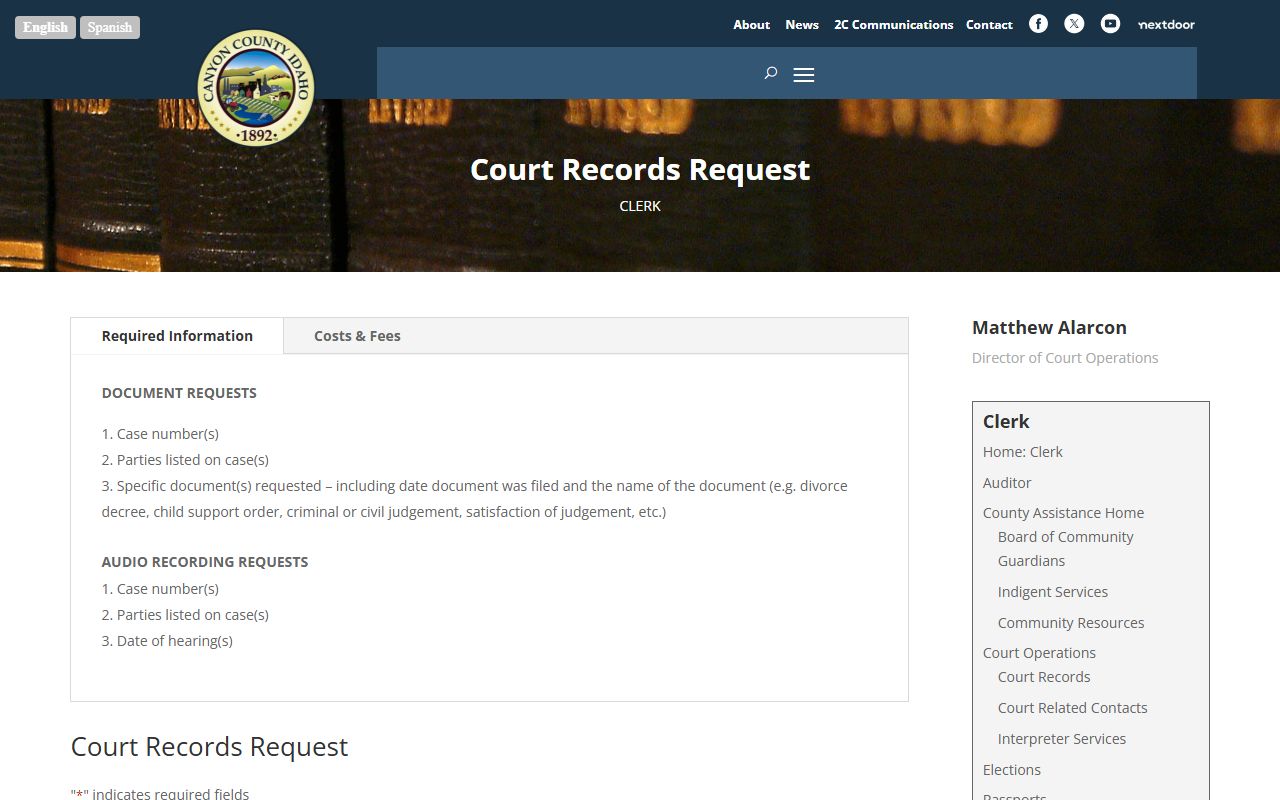Open the Contact menu item

point(989,25)
